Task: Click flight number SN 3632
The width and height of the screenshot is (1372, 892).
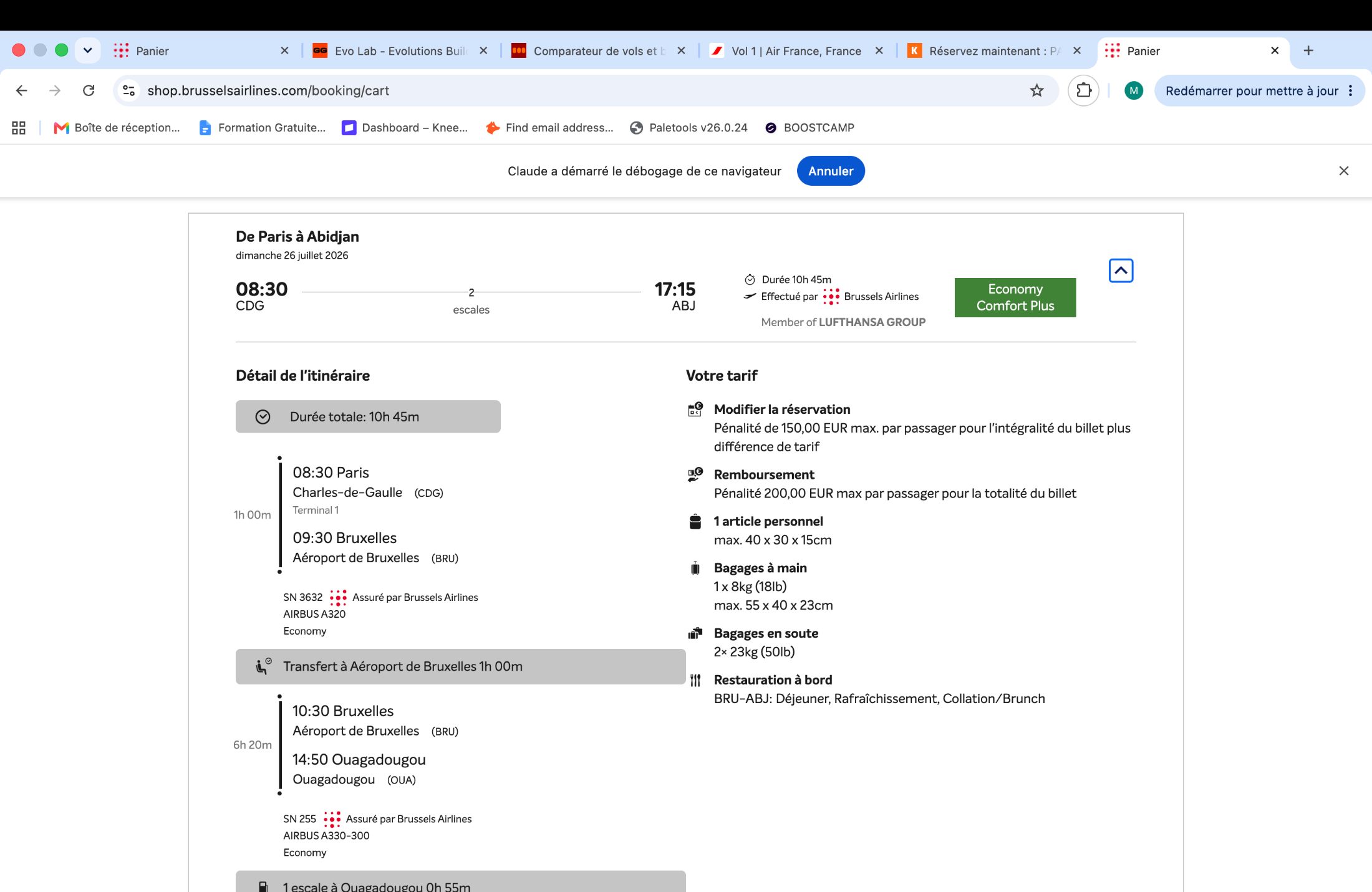Action: pos(303,597)
